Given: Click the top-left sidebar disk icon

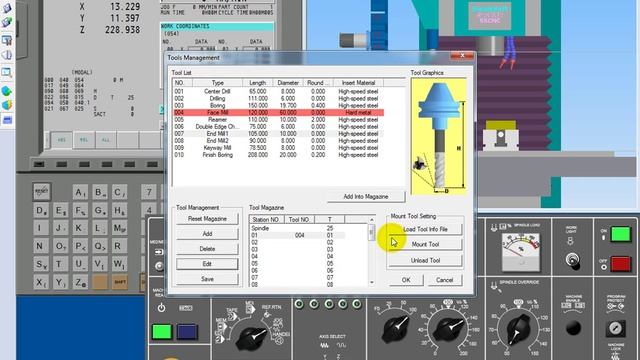Looking at the screenshot, I should [7, 8].
